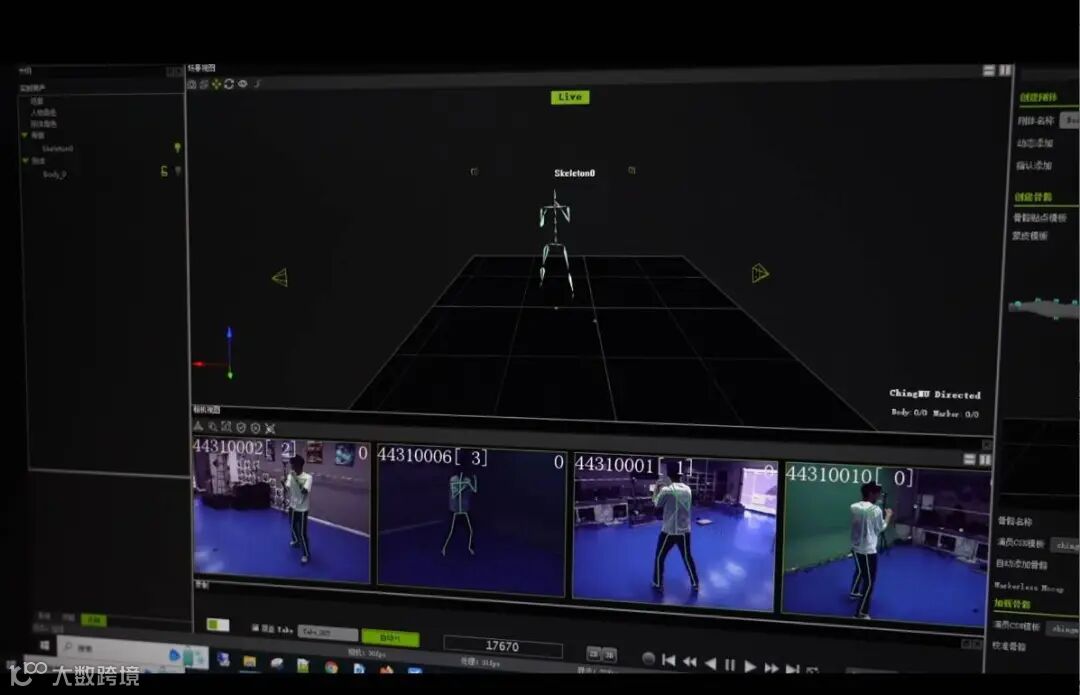
Task: Click the first camera icon in 3D view toolbar
Action: tap(192, 84)
